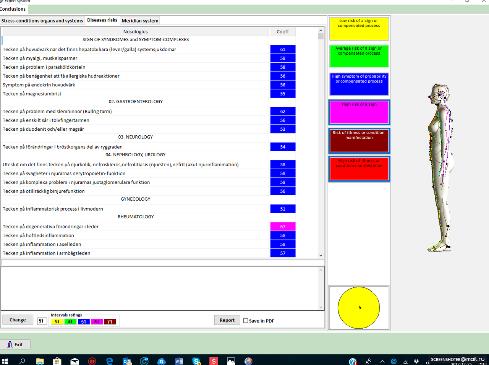Open the Mail app taskbar icon

click(75, 361)
